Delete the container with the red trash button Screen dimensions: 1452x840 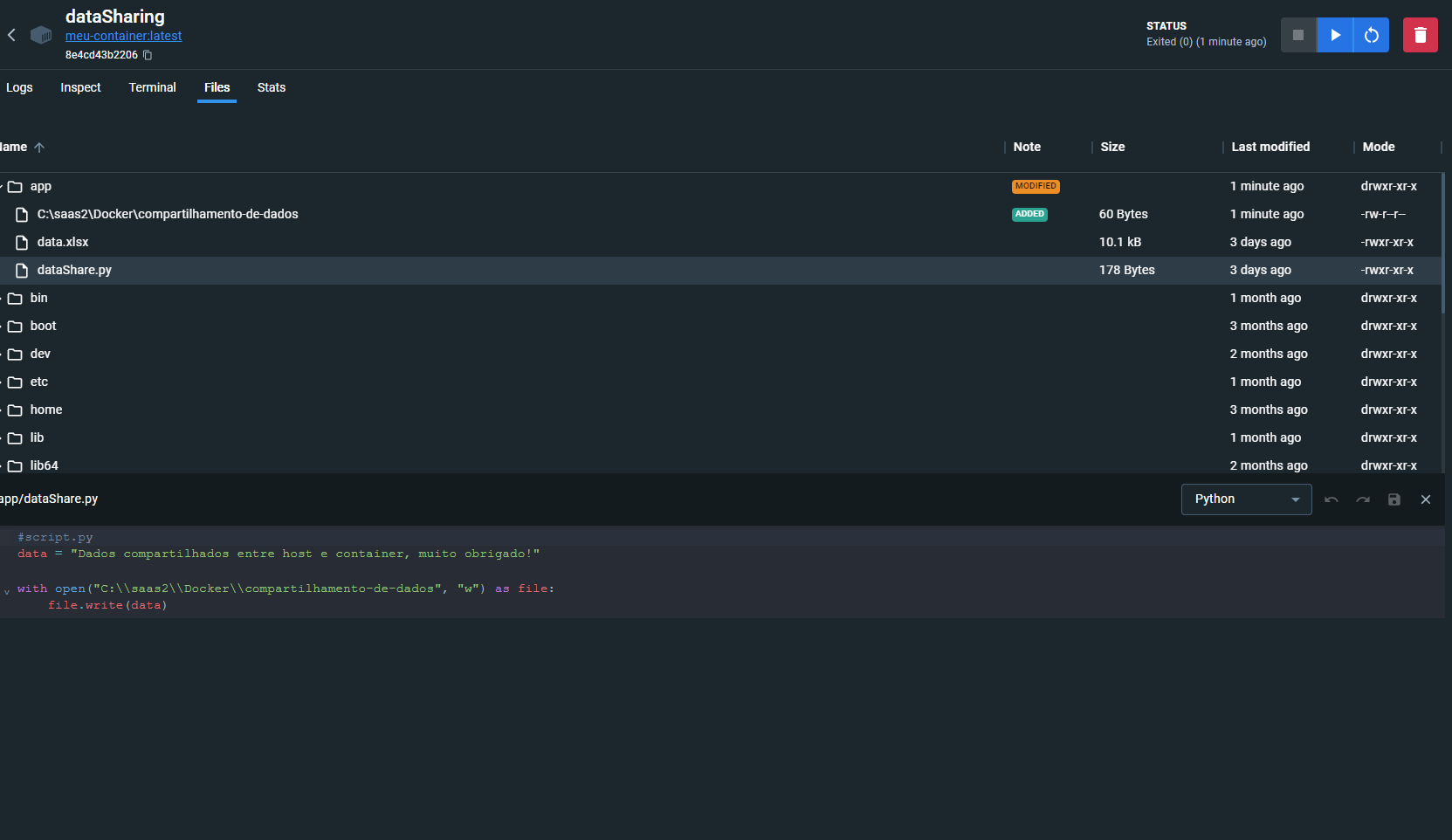click(x=1421, y=35)
